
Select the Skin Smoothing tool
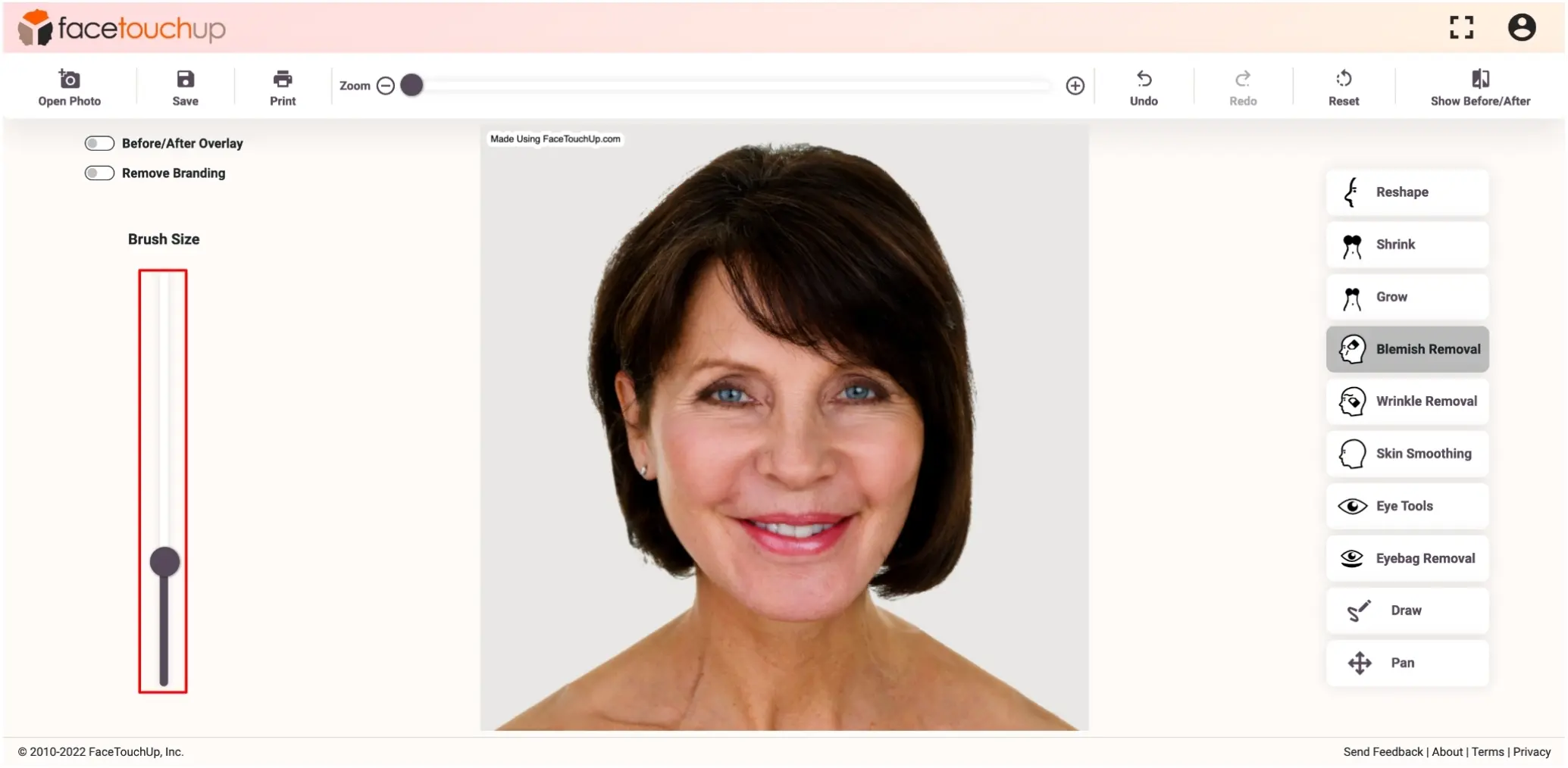[x=1407, y=453]
